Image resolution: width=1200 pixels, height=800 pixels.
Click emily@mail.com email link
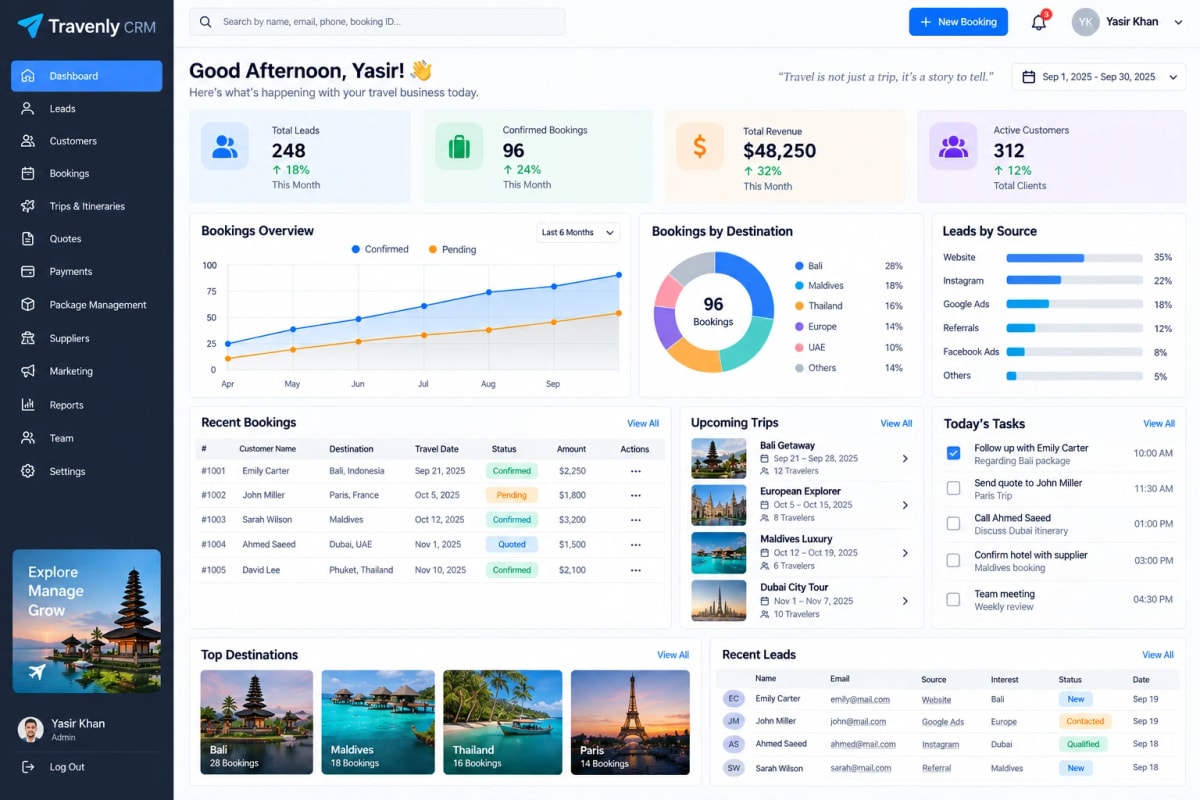coord(859,700)
